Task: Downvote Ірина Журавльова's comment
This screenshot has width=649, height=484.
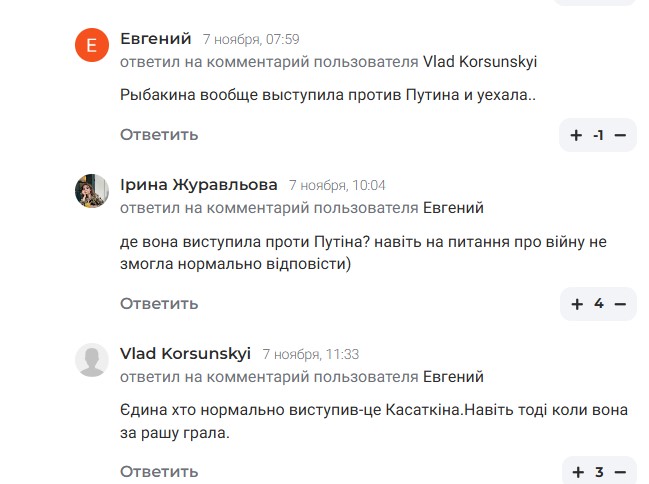Action: point(620,304)
